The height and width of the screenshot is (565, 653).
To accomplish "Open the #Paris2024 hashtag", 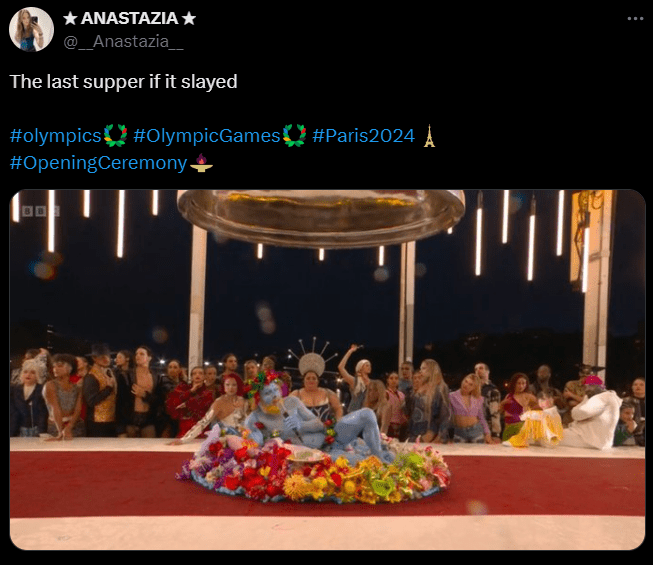I will tap(364, 136).
